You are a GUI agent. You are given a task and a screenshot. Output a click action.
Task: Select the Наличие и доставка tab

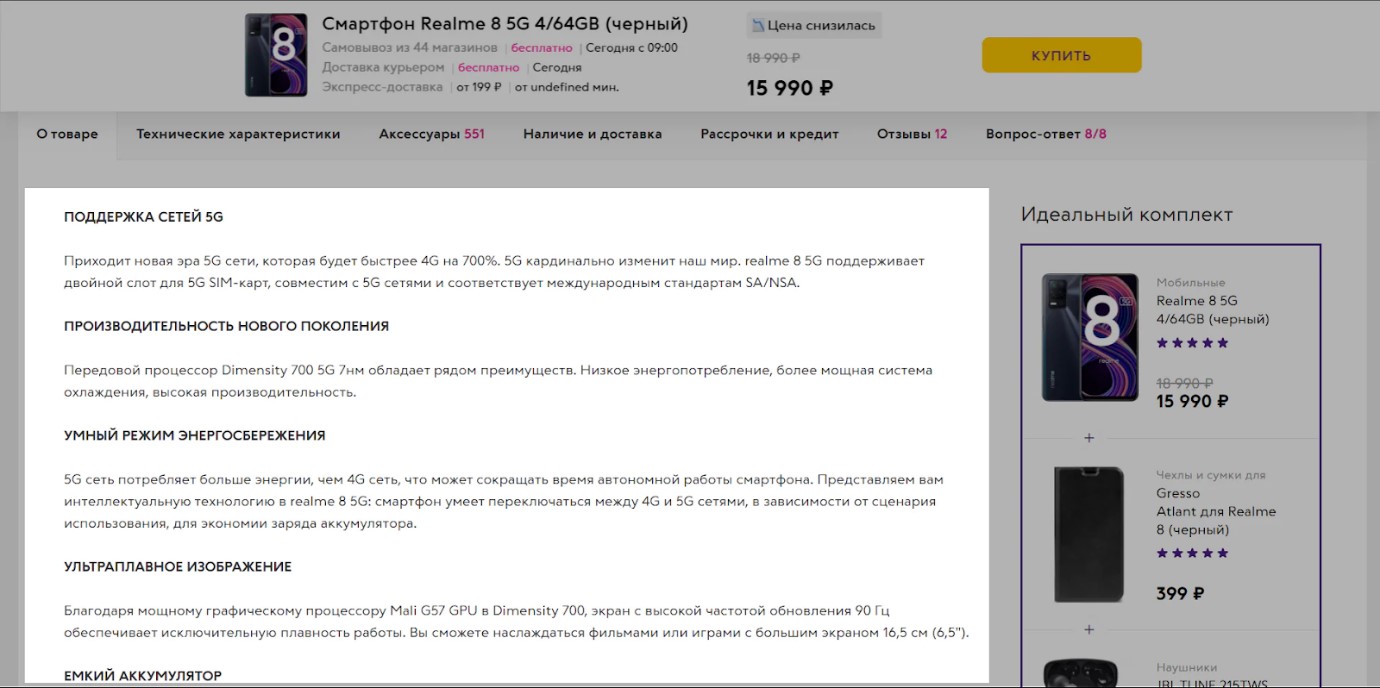pyautogui.click(x=592, y=133)
